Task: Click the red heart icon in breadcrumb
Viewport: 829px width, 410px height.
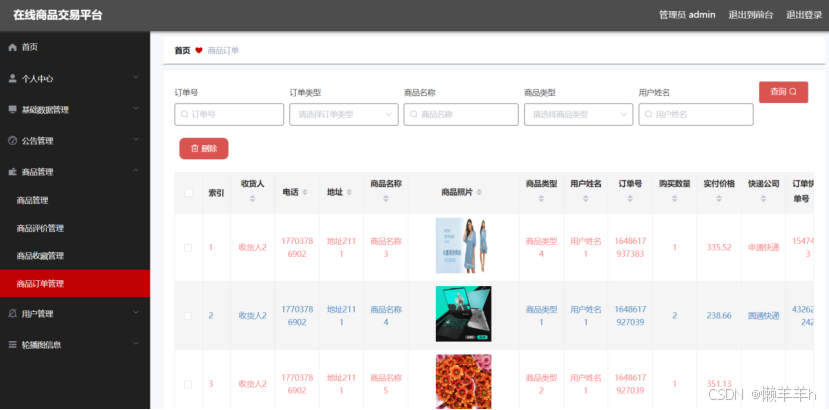Action: (199, 50)
